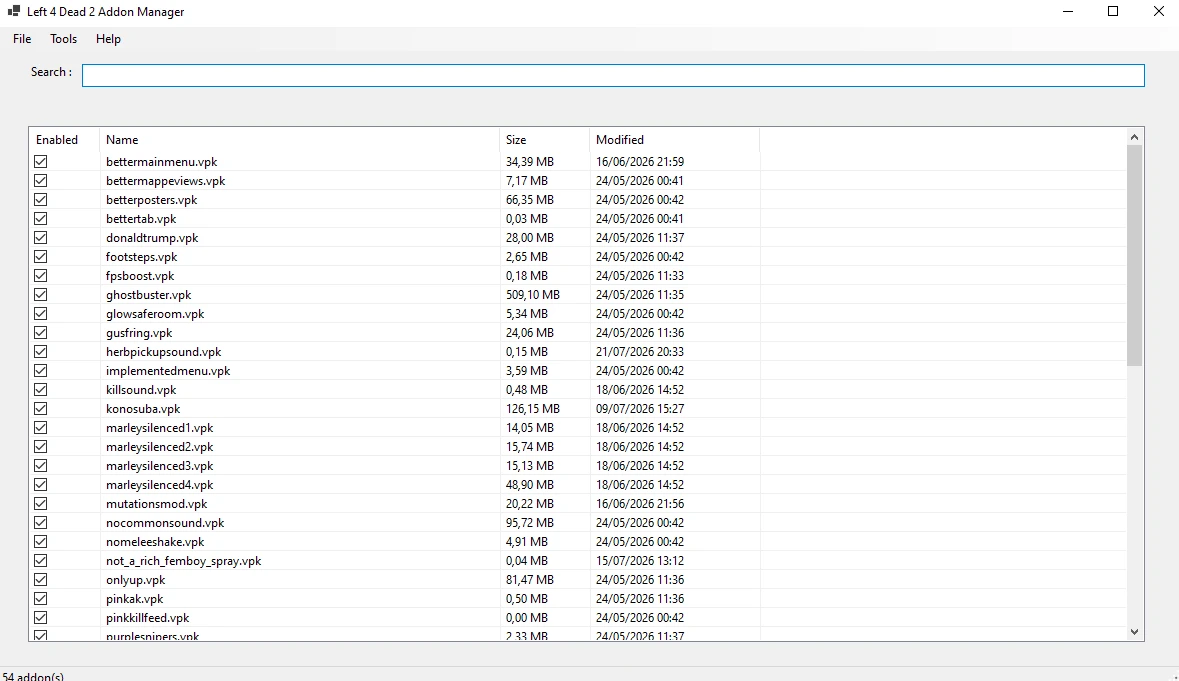This screenshot has height=681, width=1179.
Task: Click the 15/07/2026 13:12 modified date
Action: point(640,561)
